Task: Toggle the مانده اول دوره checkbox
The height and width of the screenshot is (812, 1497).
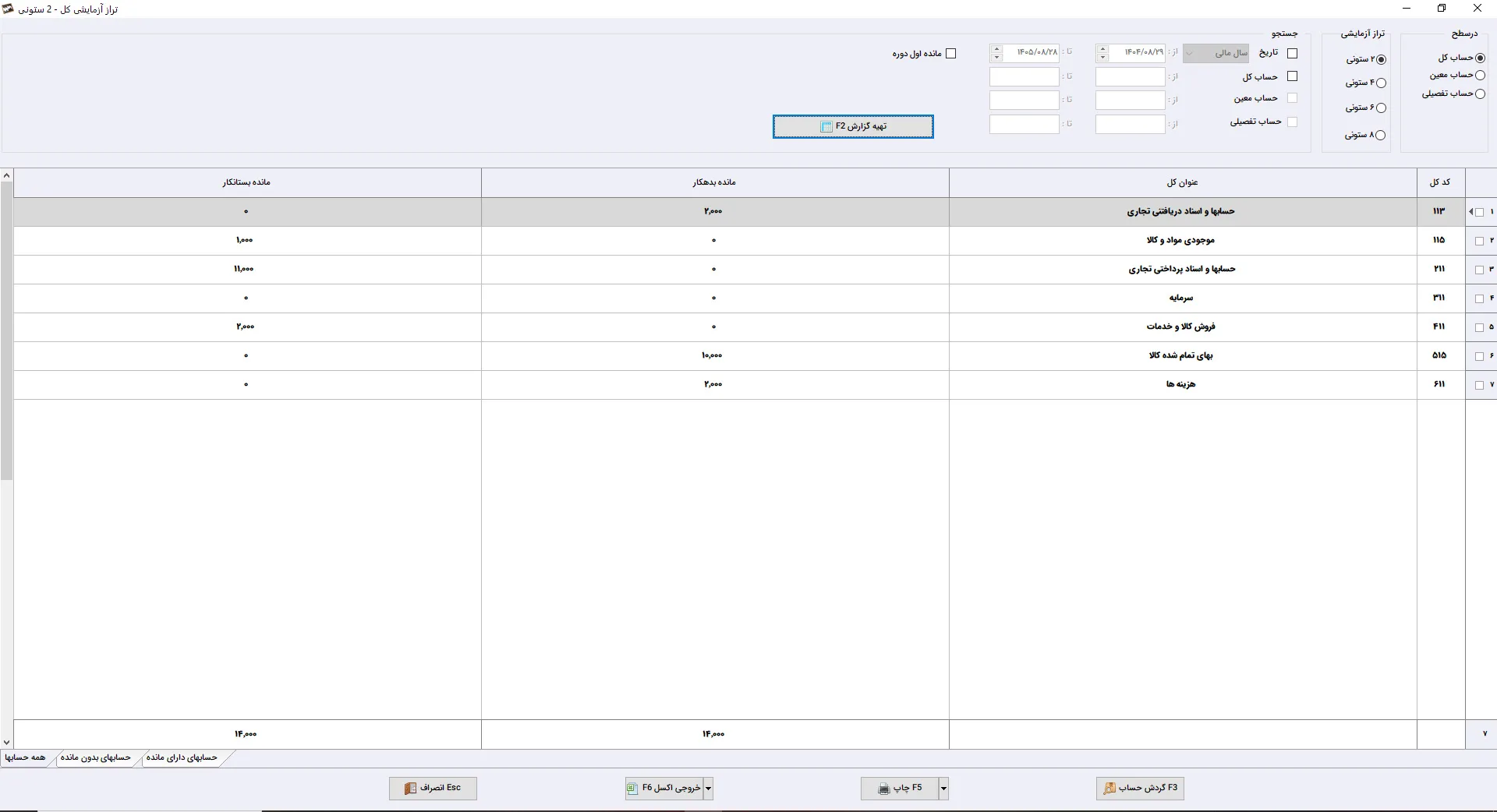Action: pyautogui.click(x=950, y=54)
